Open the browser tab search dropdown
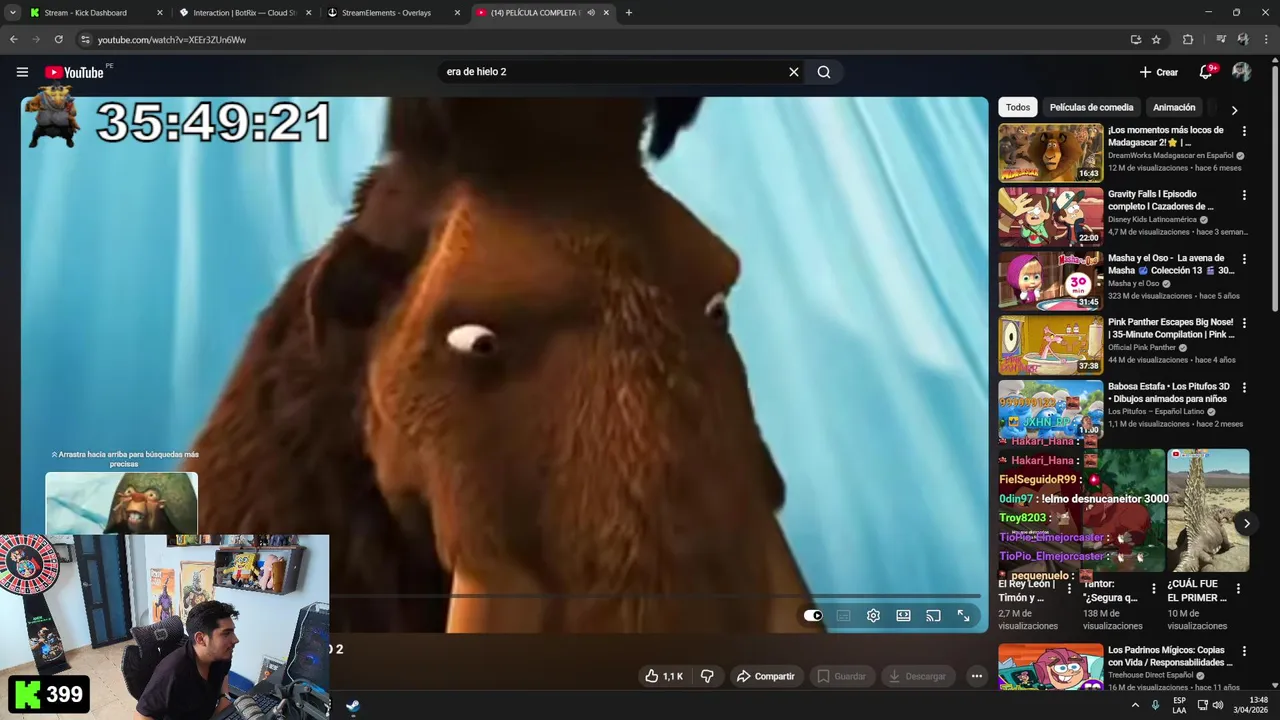1280x720 pixels. click(x=12, y=13)
